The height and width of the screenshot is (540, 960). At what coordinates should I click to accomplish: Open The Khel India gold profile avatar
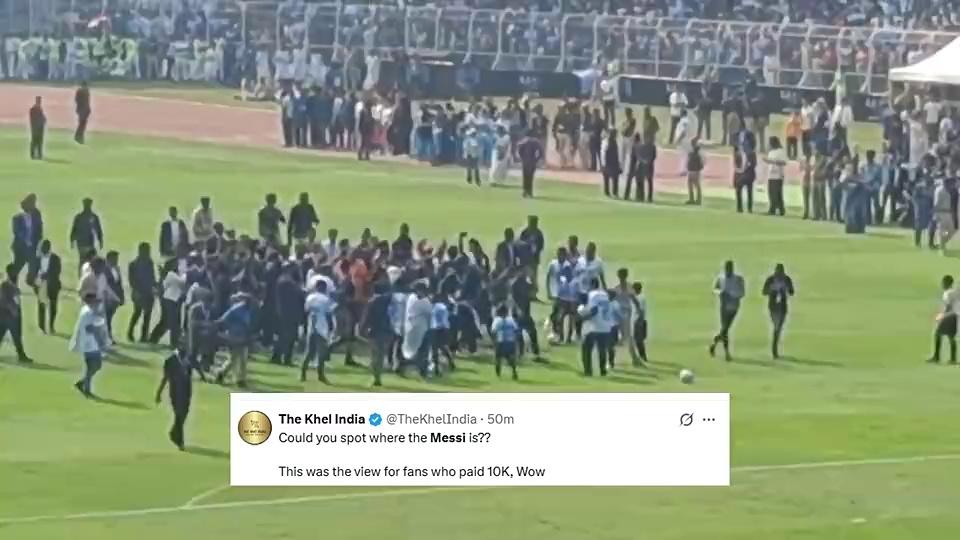255,427
